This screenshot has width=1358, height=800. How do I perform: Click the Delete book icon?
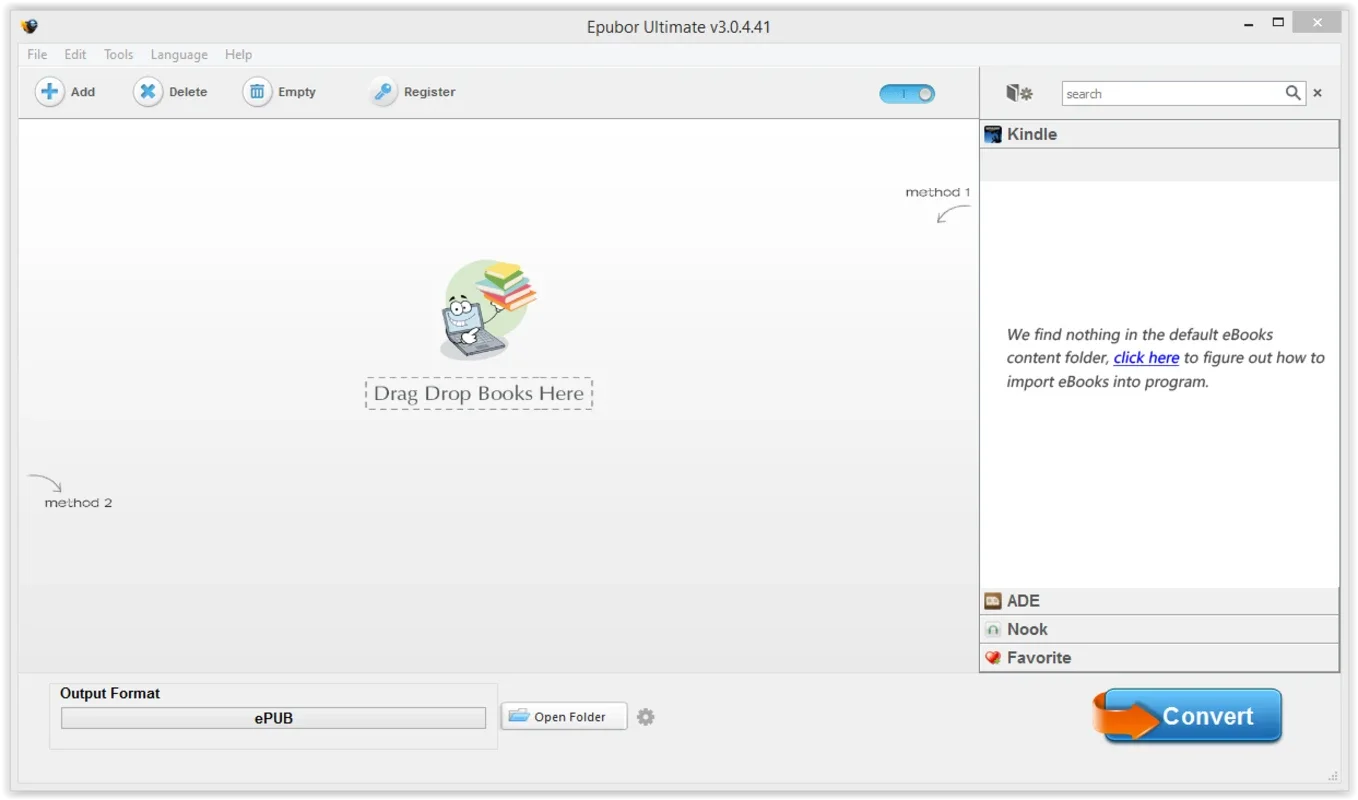pos(147,92)
